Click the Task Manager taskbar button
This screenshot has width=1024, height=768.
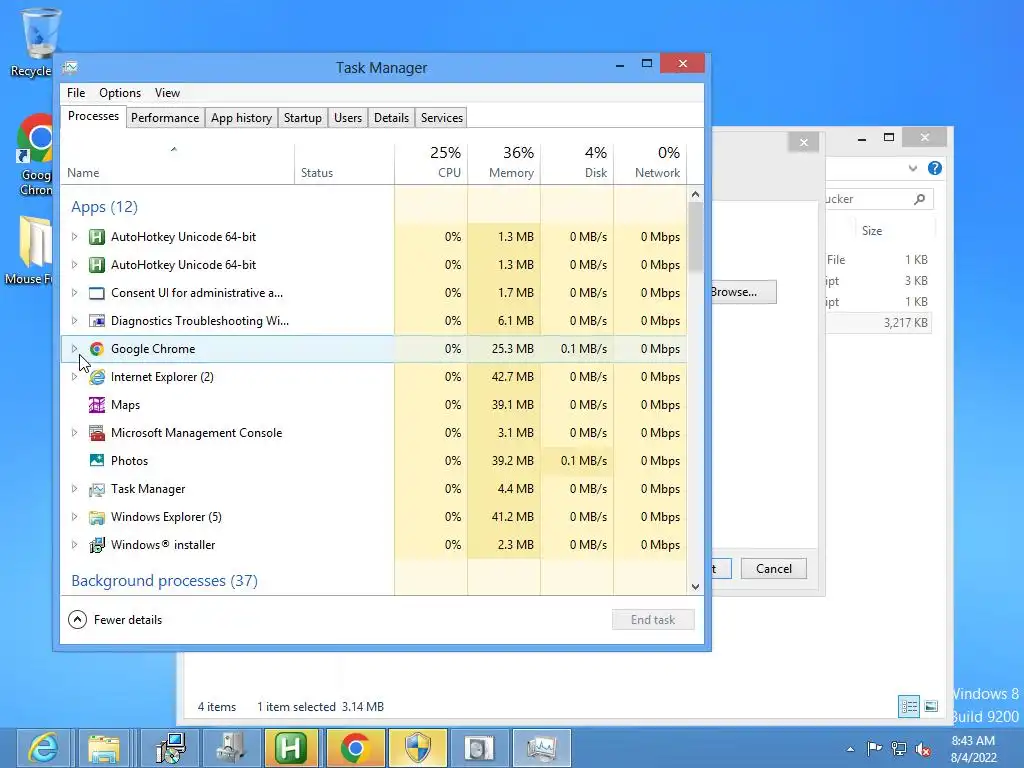[x=542, y=748]
